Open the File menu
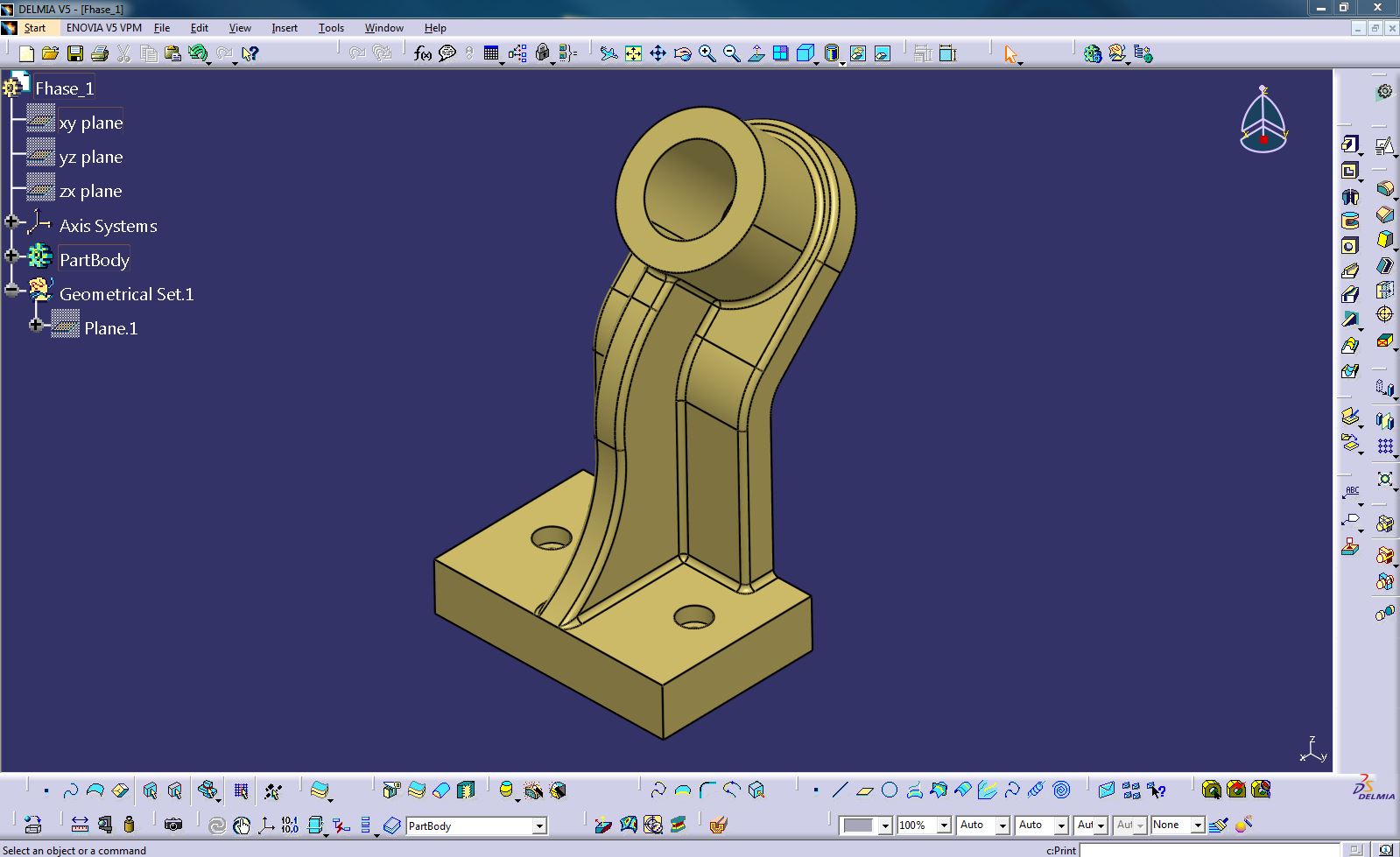This screenshot has height=857, width=1400. coord(162,28)
